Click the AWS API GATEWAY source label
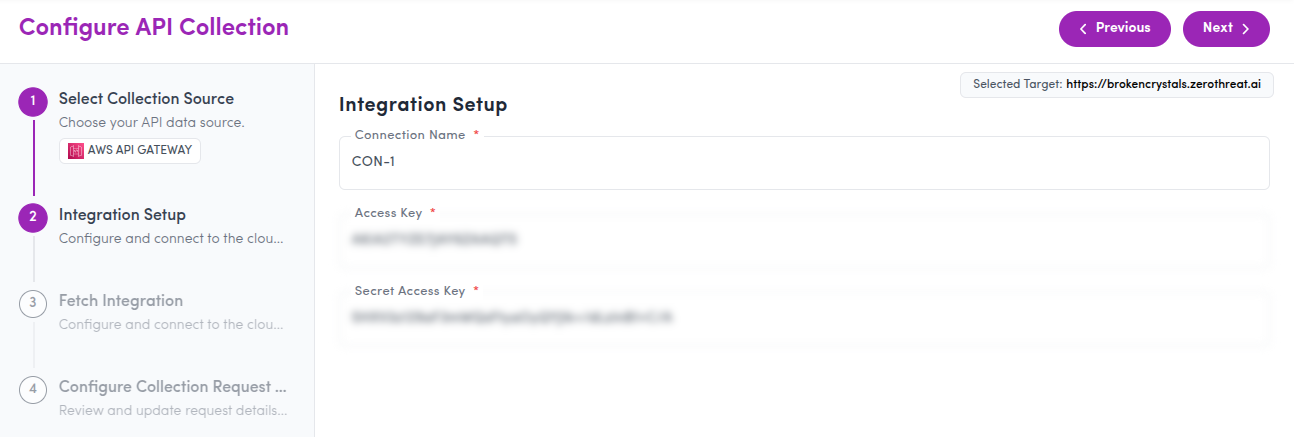 coord(140,151)
